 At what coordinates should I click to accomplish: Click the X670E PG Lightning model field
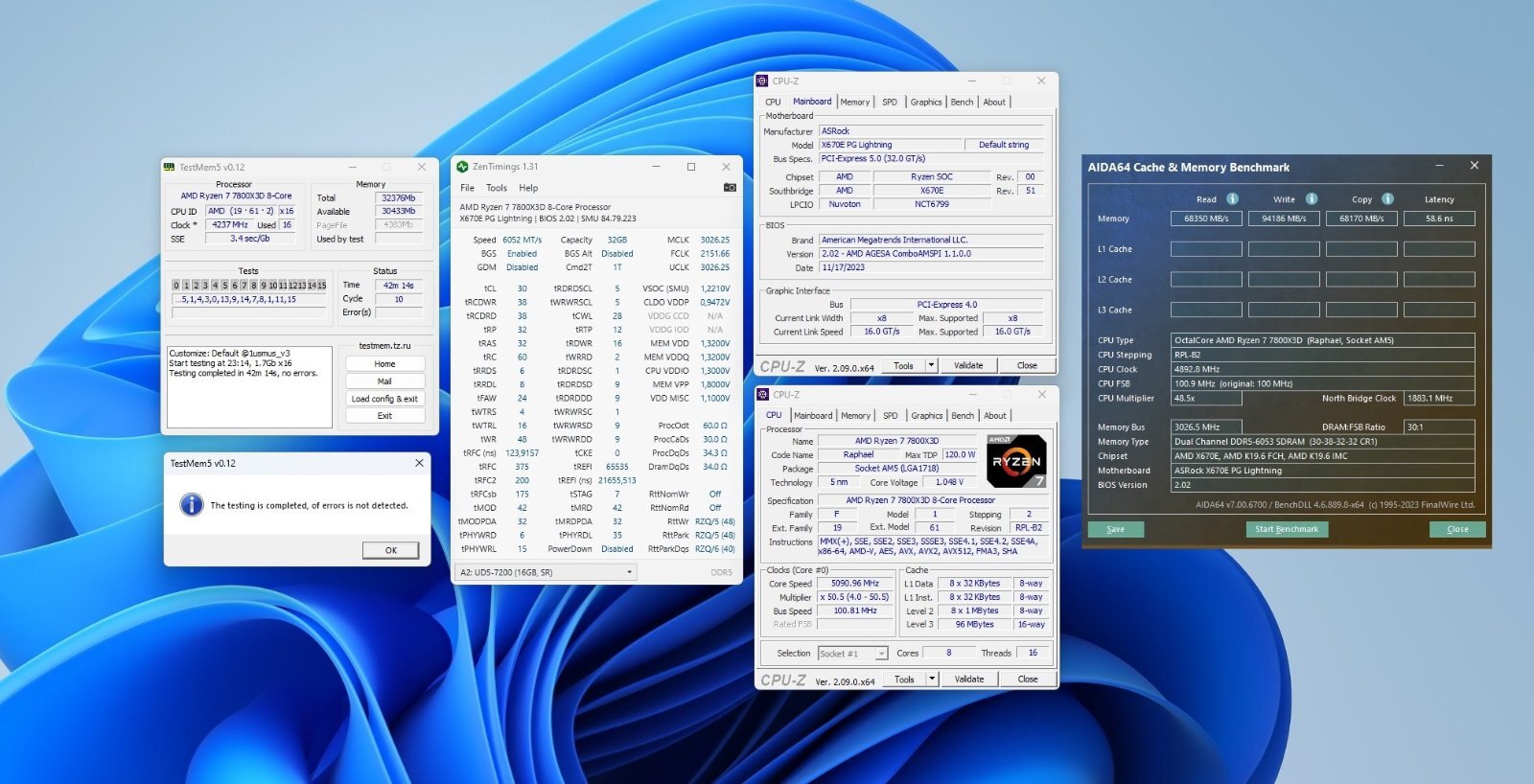[x=890, y=145]
